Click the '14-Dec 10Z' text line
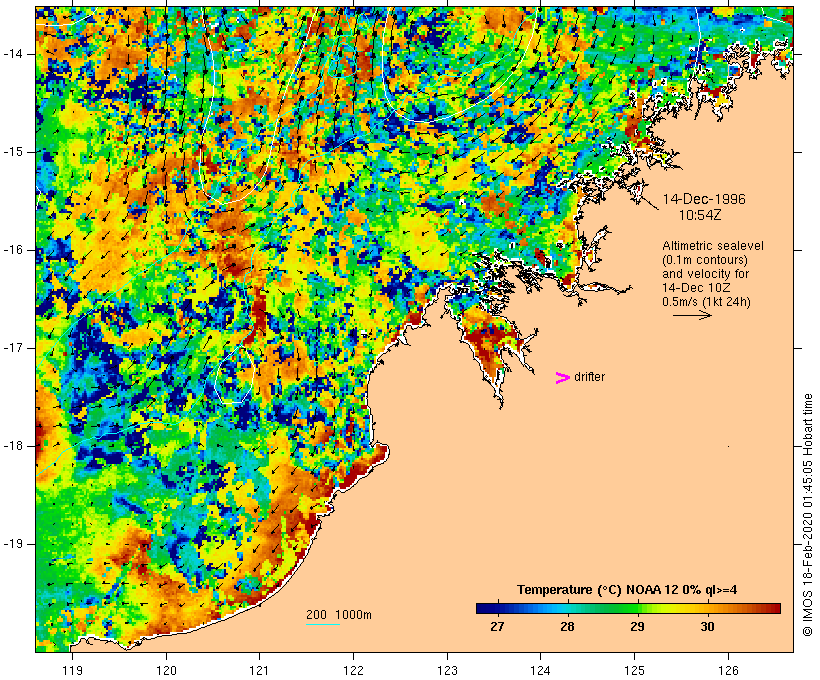The image size is (820, 680). click(x=696, y=288)
